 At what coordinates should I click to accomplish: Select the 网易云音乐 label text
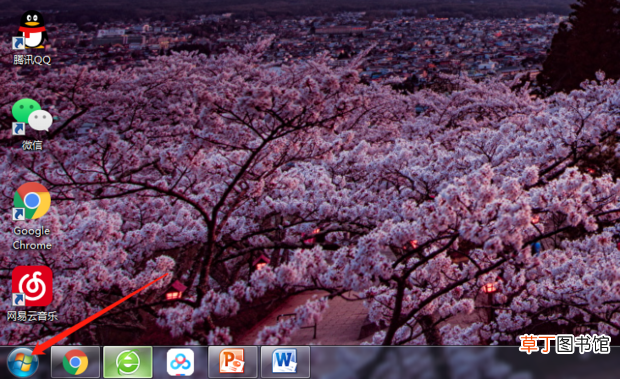coord(32,316)
